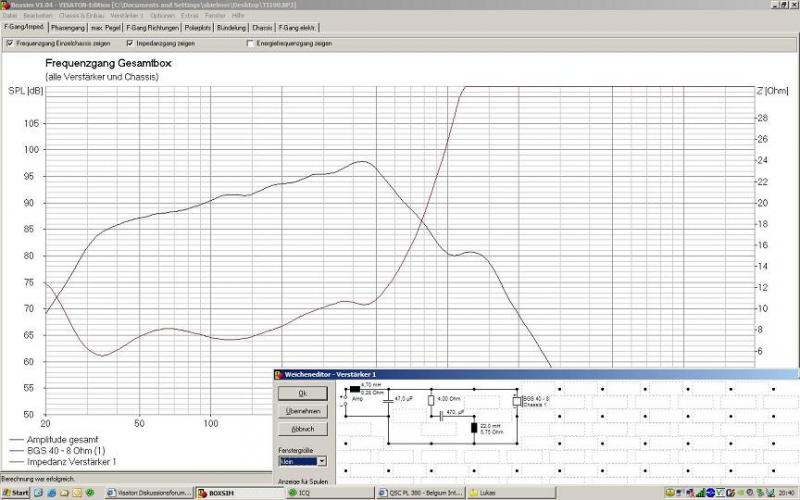
Task: Switch to Visaton Diskussionsforum taskbar window
Action: [149, 493]
